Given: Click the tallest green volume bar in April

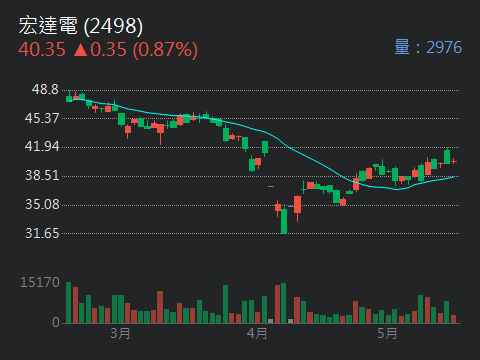Looking at the screenshot, I should click(x=284, y=303).
